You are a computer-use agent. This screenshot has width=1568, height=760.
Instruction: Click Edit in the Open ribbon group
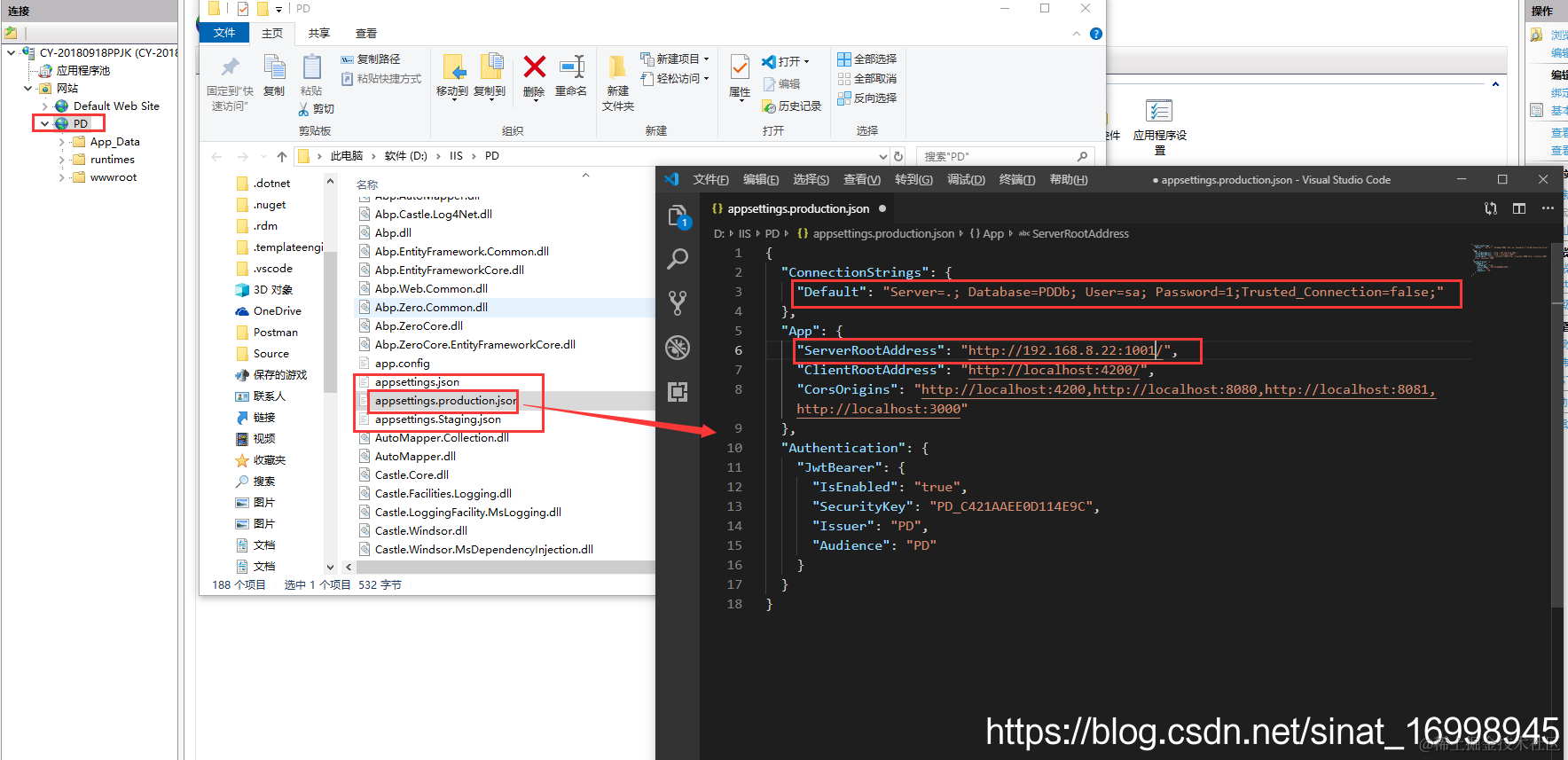click(x=781, y=84)
